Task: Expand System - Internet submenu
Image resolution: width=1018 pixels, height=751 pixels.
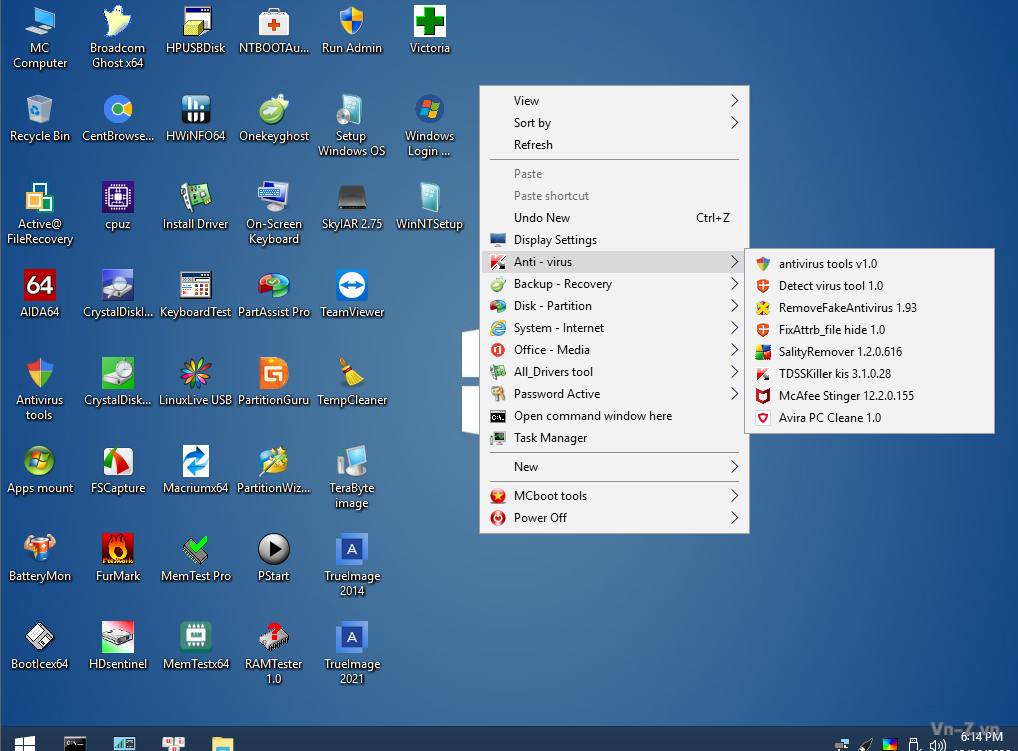Action: [614, 328]
